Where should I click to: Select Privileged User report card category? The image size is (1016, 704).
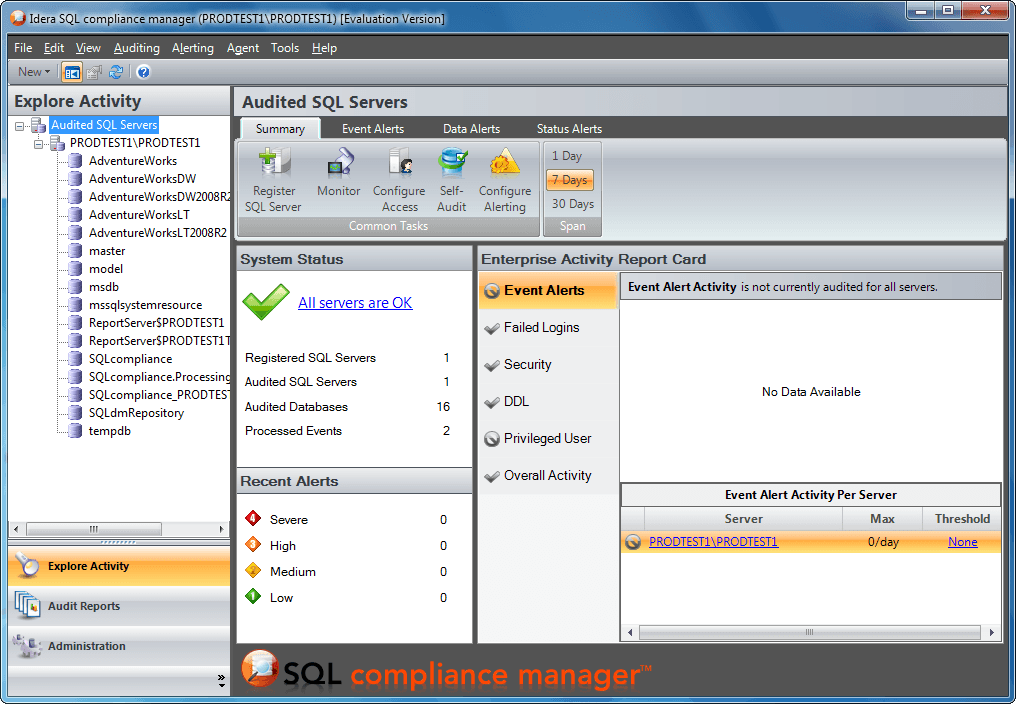coord(549,438)
